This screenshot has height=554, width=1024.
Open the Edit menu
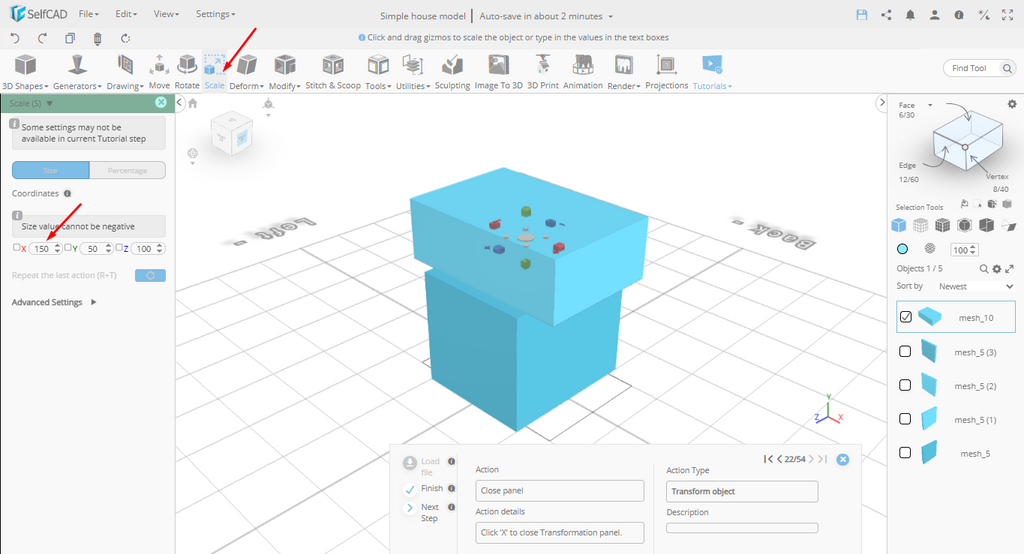(x=125, y=14)
